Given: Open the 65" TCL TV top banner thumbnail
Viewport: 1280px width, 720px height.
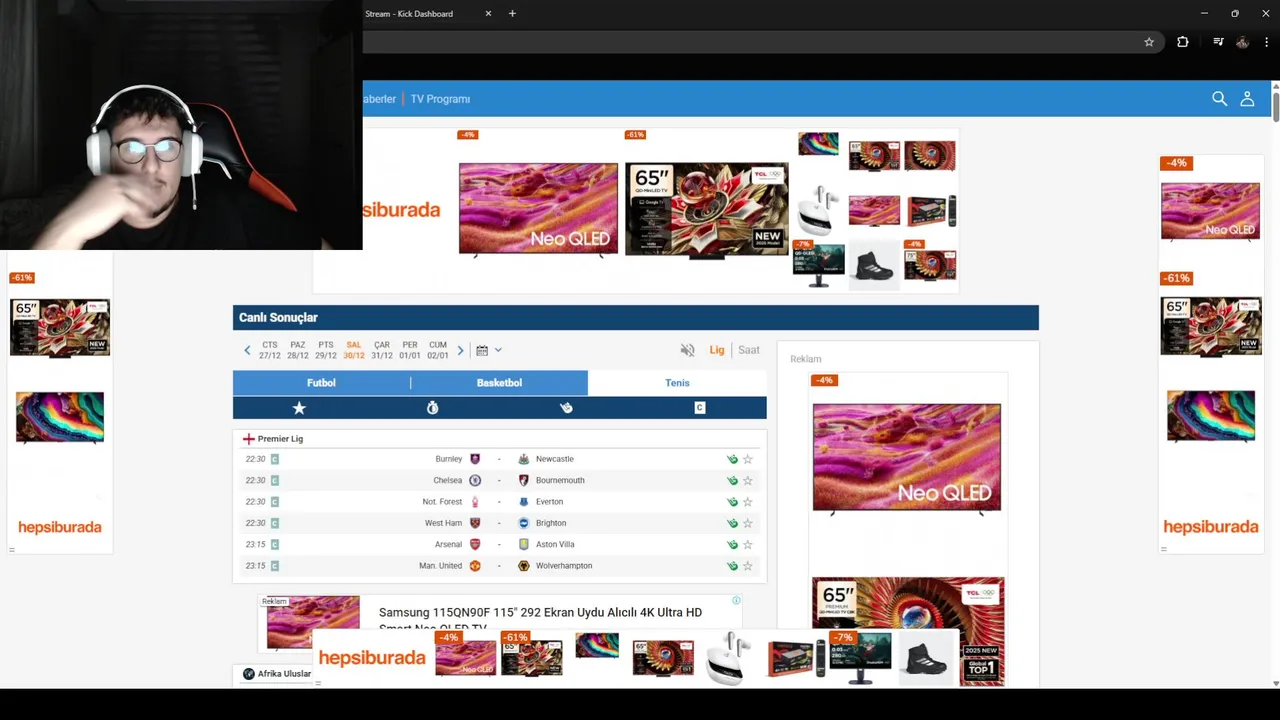Looking at the screenshot, I should click(x=707, y=209).
